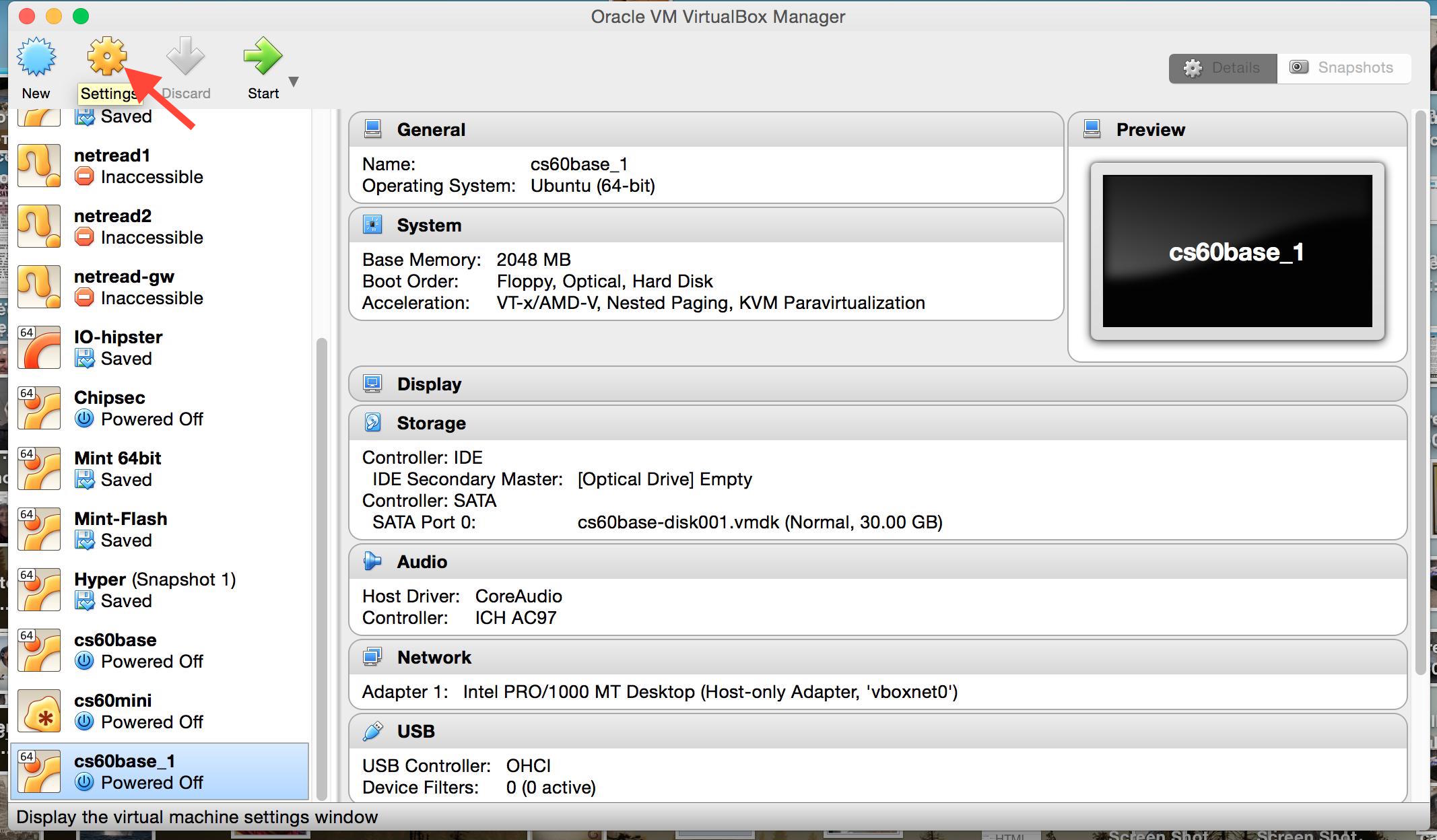Image resolution: width=1437 pixels, height=840 pixels.
Task: Select the cs60base VM icon
Action: click(x=38, y=650)
